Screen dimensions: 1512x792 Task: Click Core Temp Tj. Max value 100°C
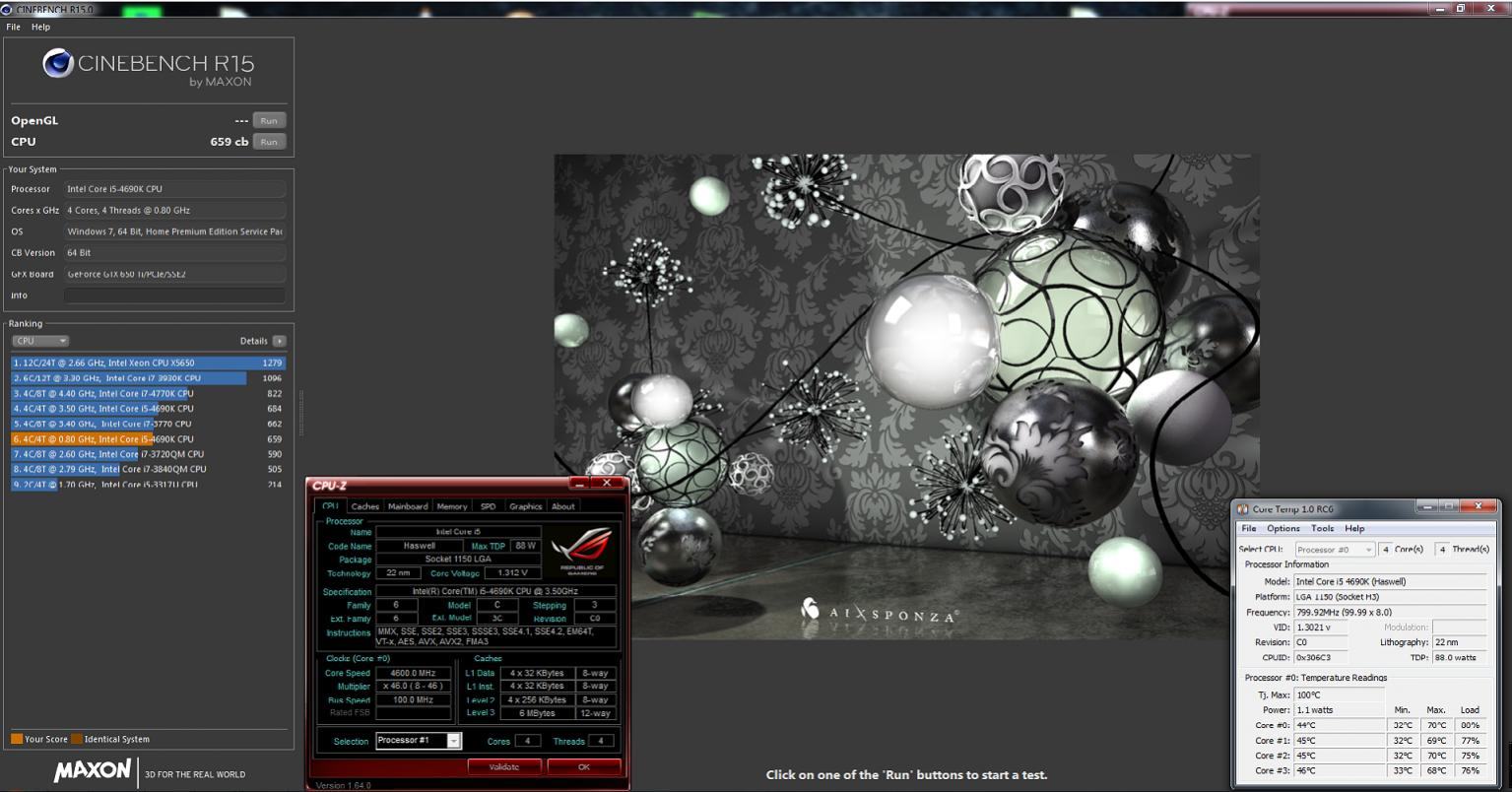click(1340, 695)
